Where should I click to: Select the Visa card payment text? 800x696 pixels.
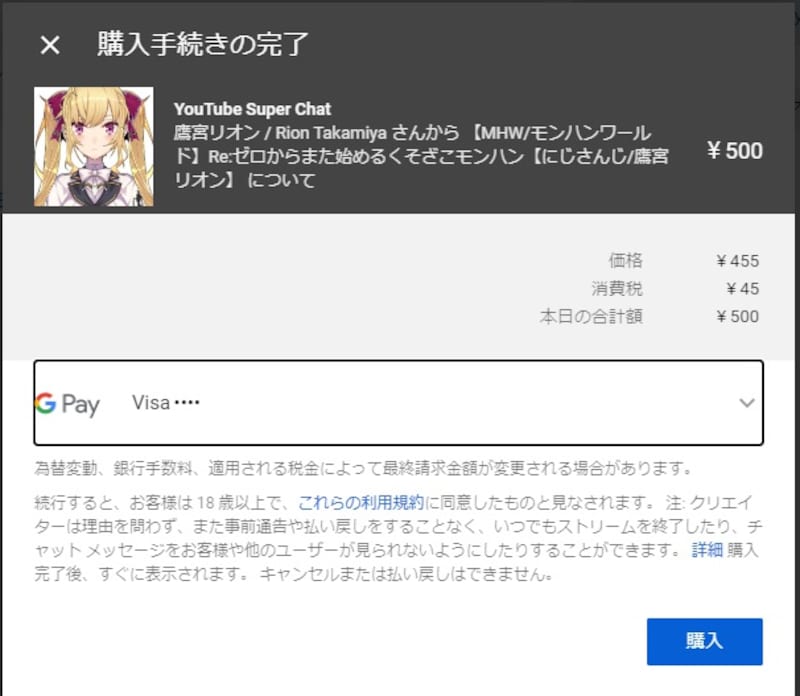click(x=165, y=403)
